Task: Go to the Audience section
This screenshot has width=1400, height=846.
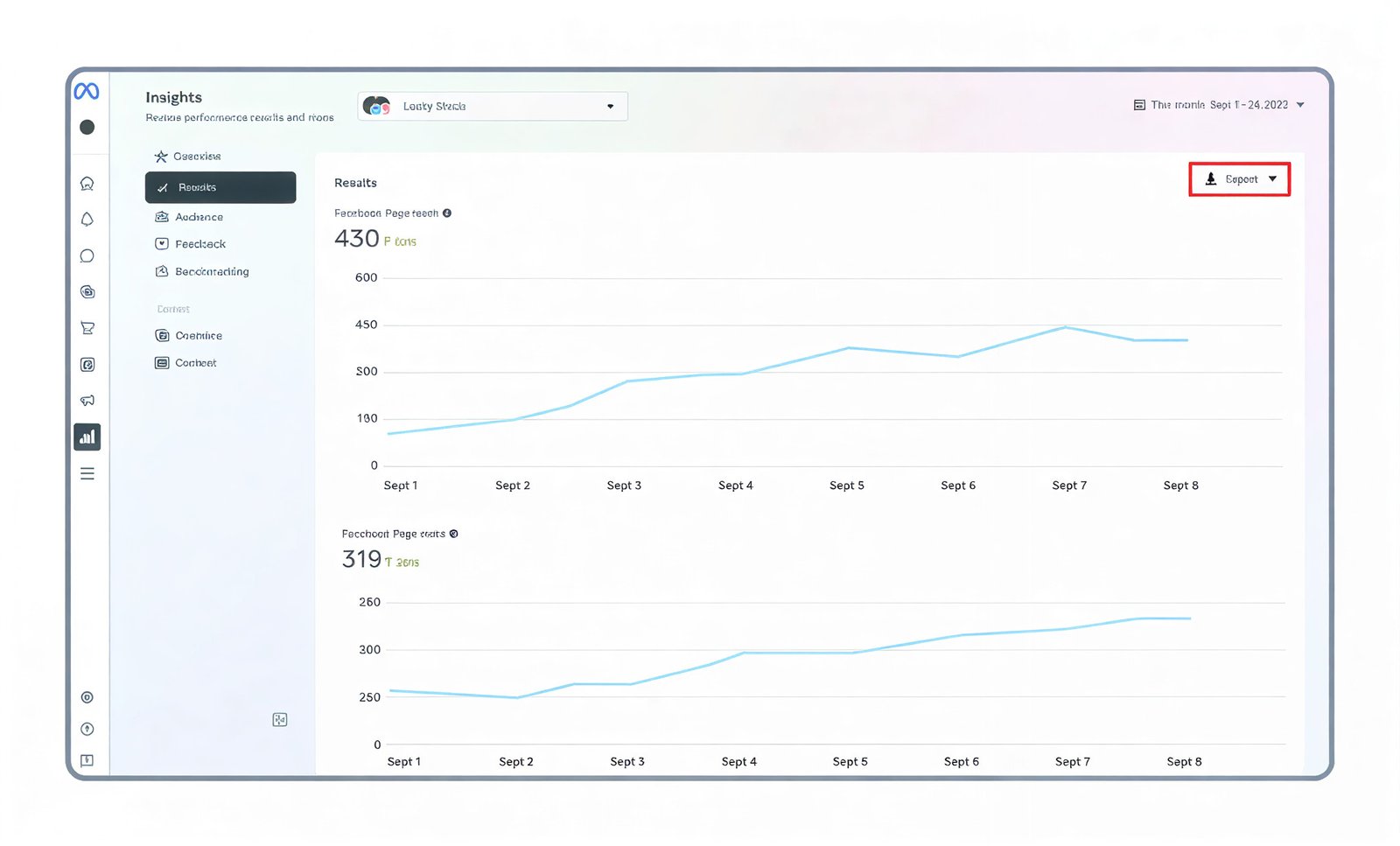Action: 199,217
